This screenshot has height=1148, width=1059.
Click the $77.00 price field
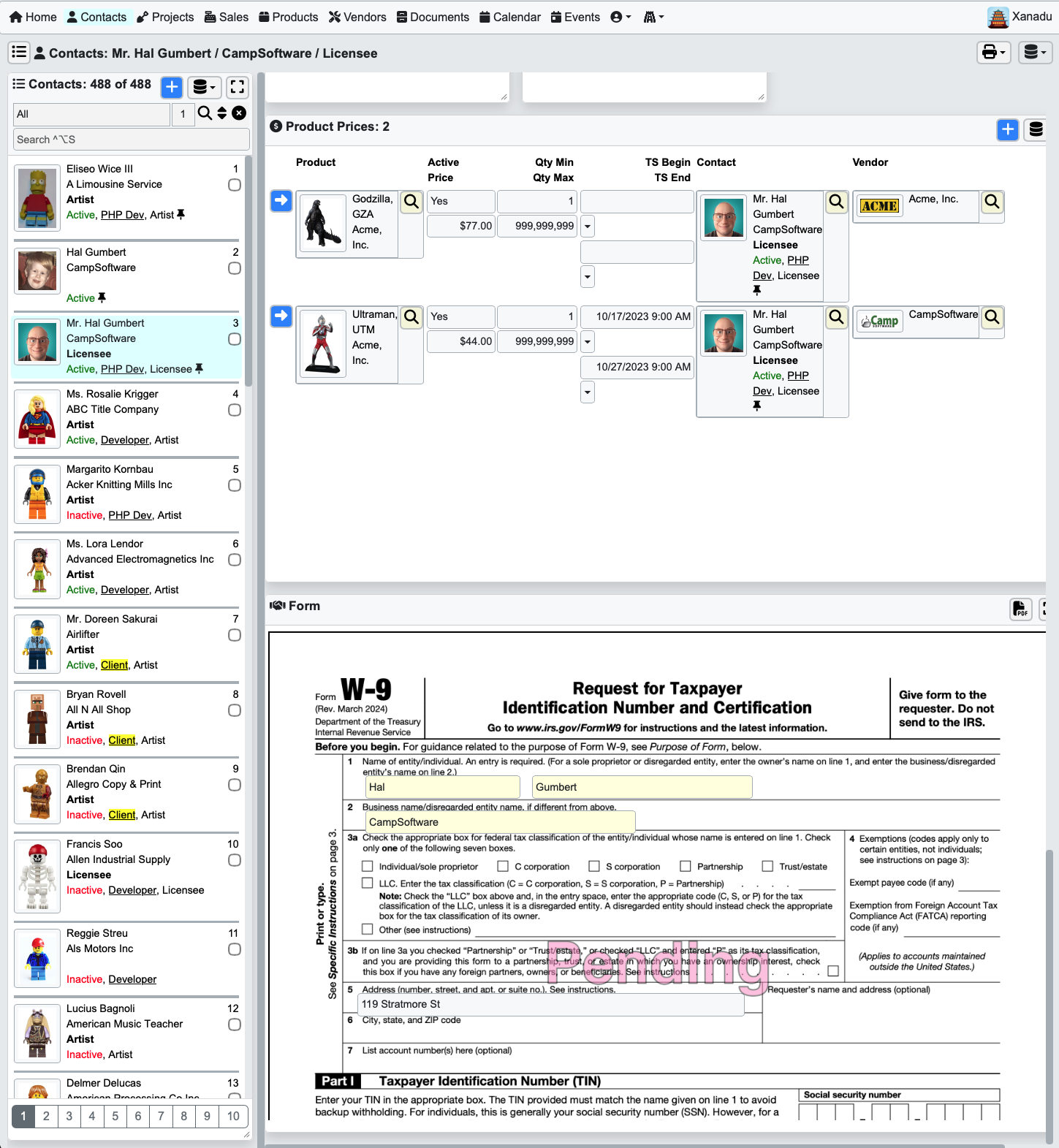461,226
